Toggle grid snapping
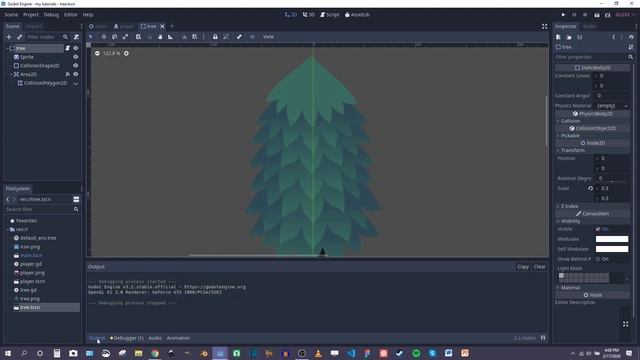This screenshot has height=360, width=640. (195, 37)
